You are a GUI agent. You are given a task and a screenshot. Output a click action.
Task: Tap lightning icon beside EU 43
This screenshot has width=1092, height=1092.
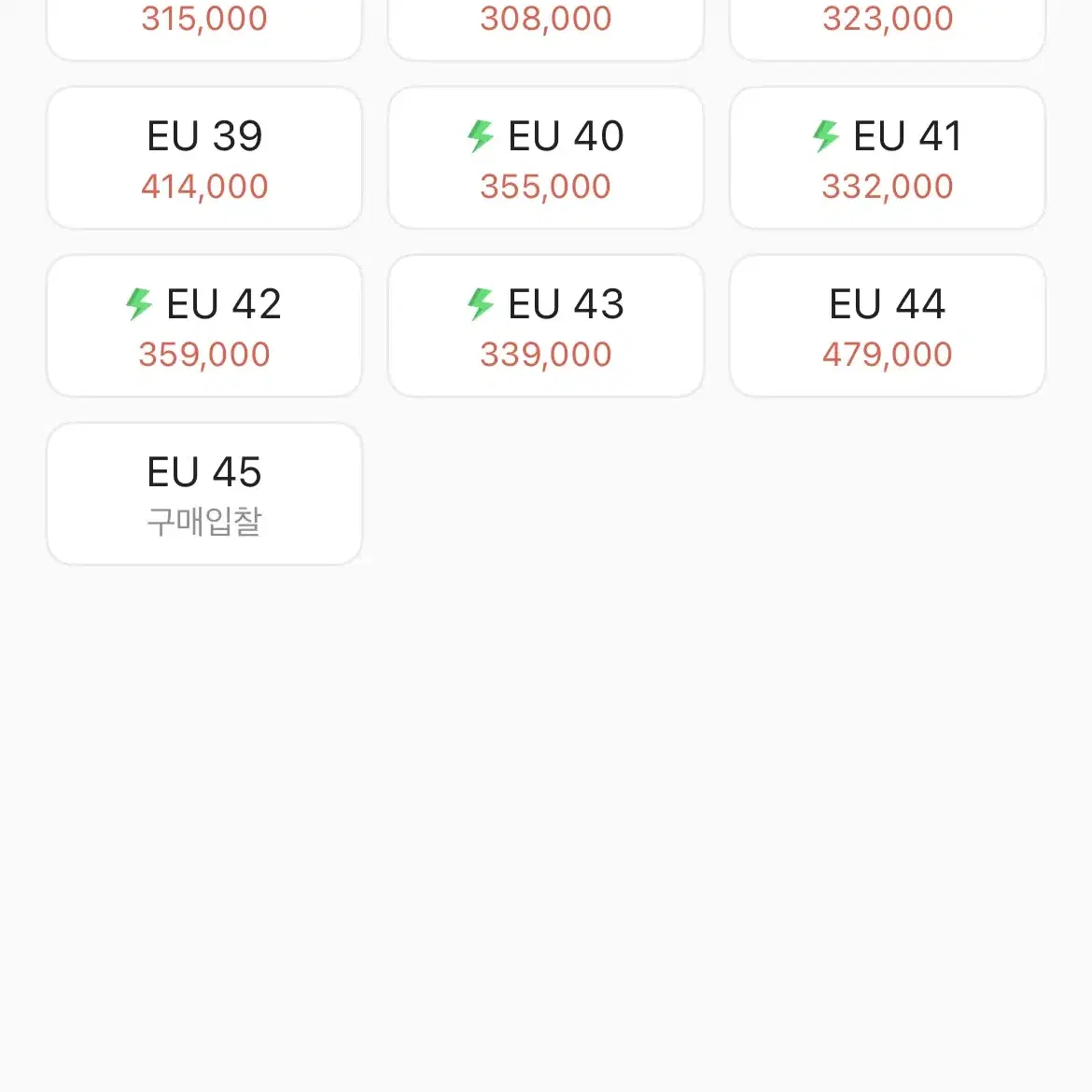pyautogui.click(x=481, y=304)
